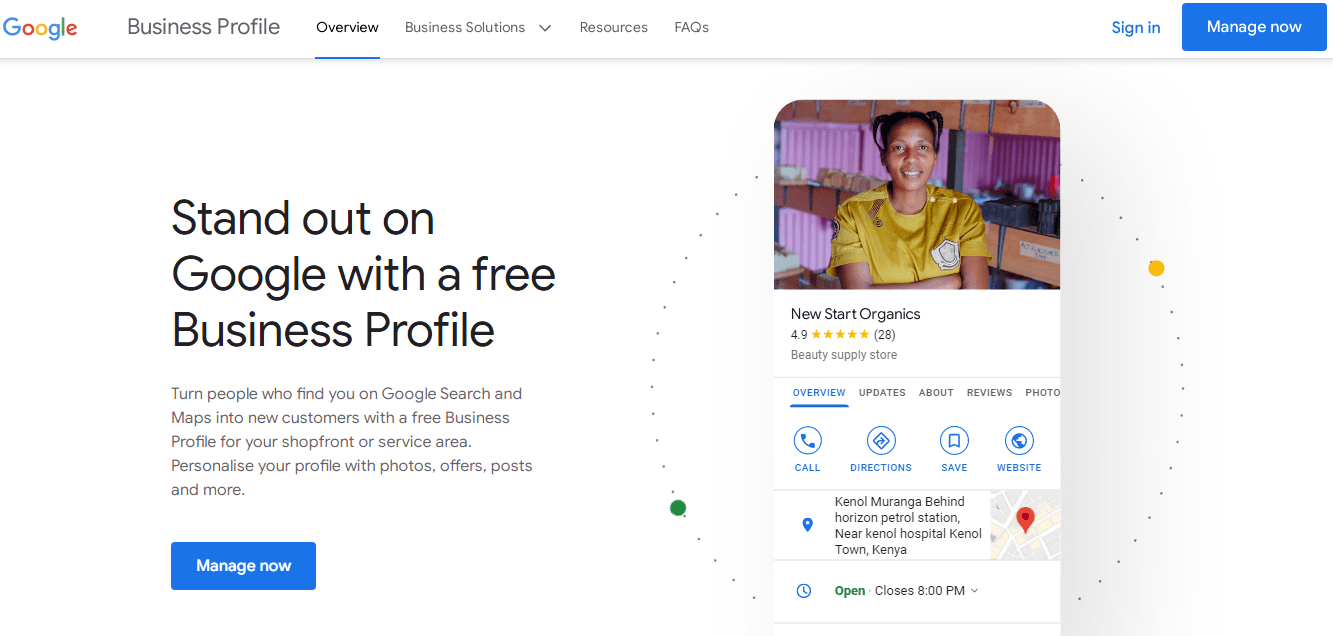Click the green Open status text
Image resolution: width=1333 pixels, height=636 pixels.
[850, 591]
